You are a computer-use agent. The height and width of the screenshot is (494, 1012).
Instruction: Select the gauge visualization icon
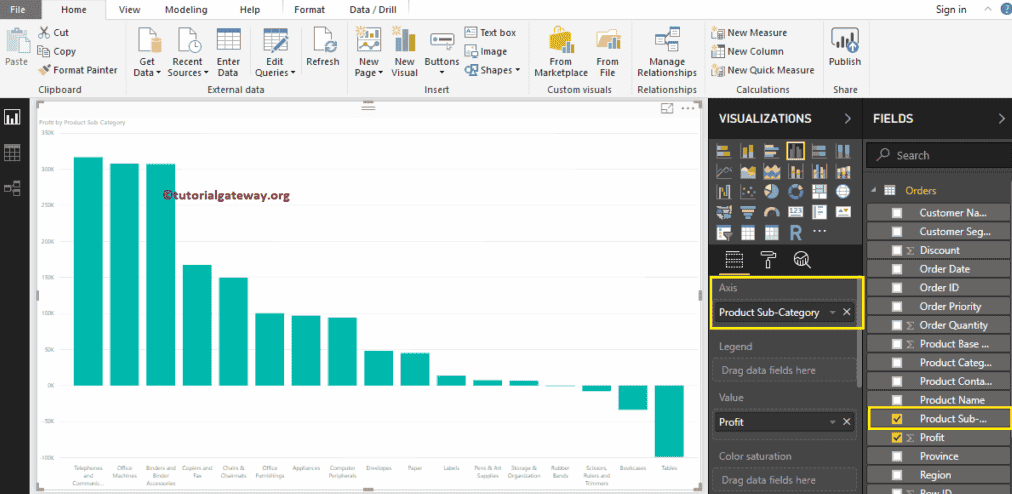coord(771,212)
